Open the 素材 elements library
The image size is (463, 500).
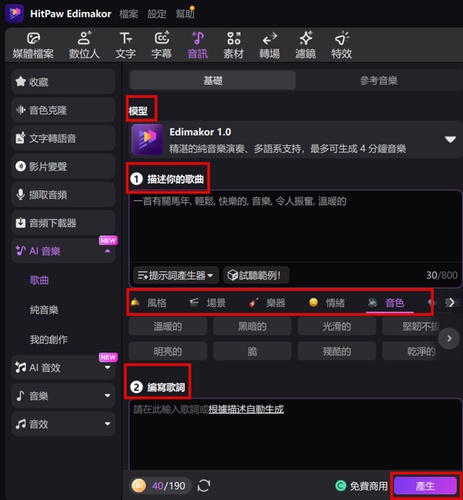click(234, 46)
